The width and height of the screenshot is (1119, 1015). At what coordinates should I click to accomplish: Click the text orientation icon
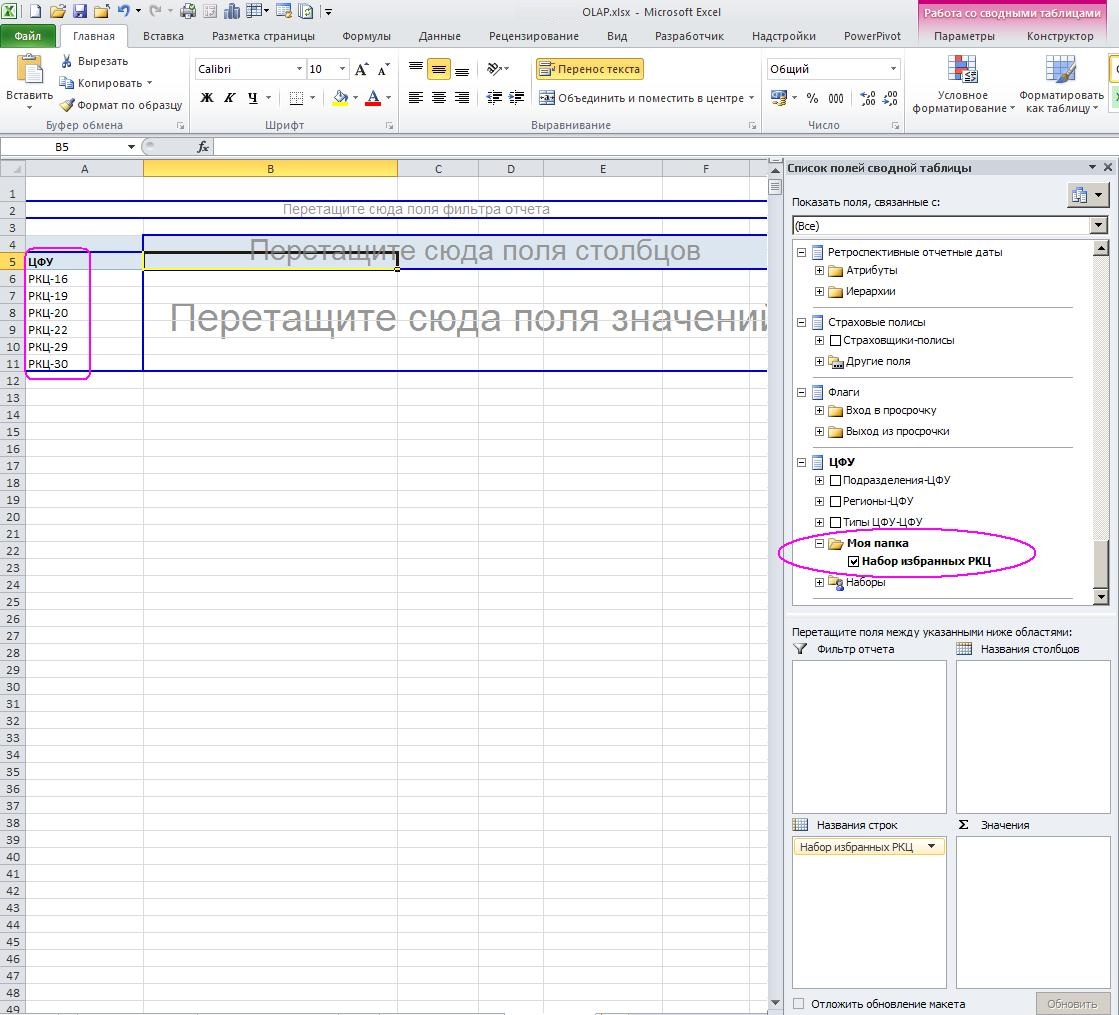pos(494,69)
